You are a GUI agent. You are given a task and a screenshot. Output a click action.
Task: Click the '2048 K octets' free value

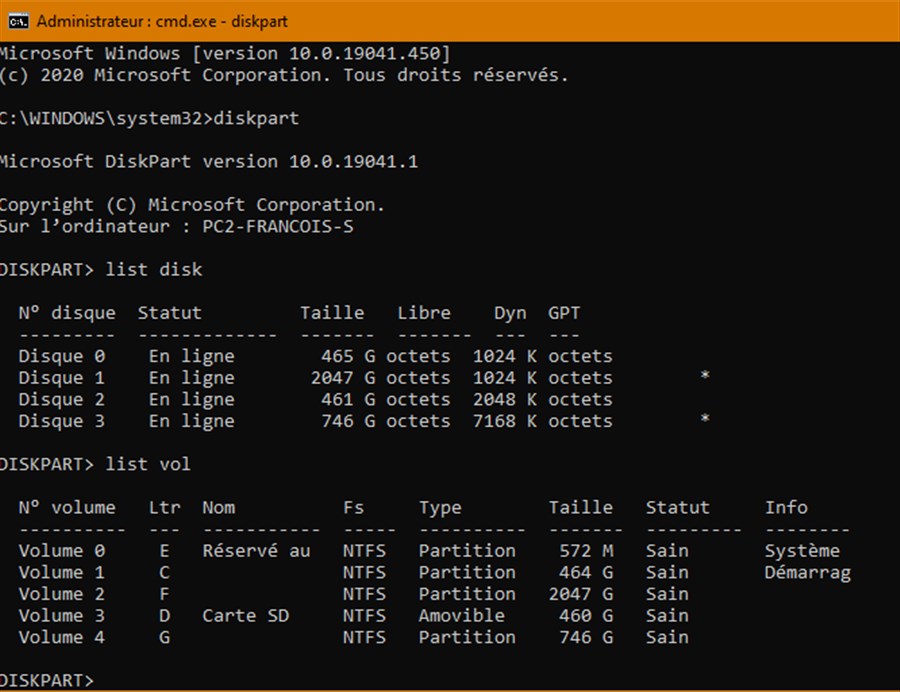(542, 399)
